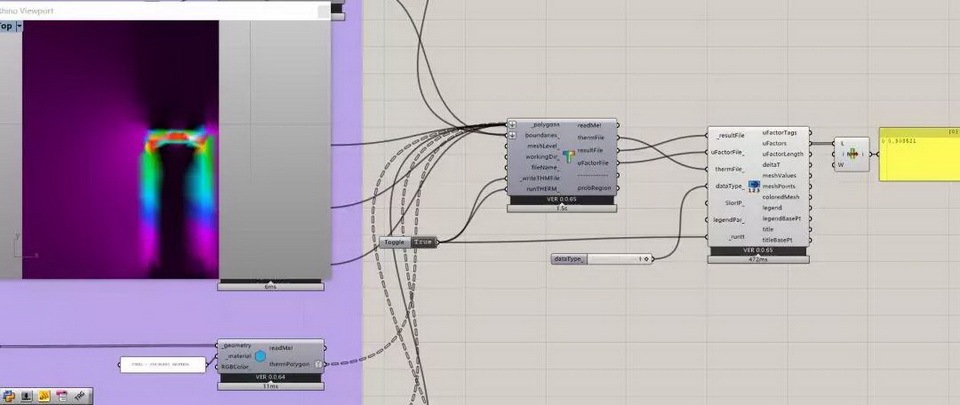Open the Top viewport dropdown arrow
Screen dimensions: 960x405
pyautogui.click(x=19, y=27)
